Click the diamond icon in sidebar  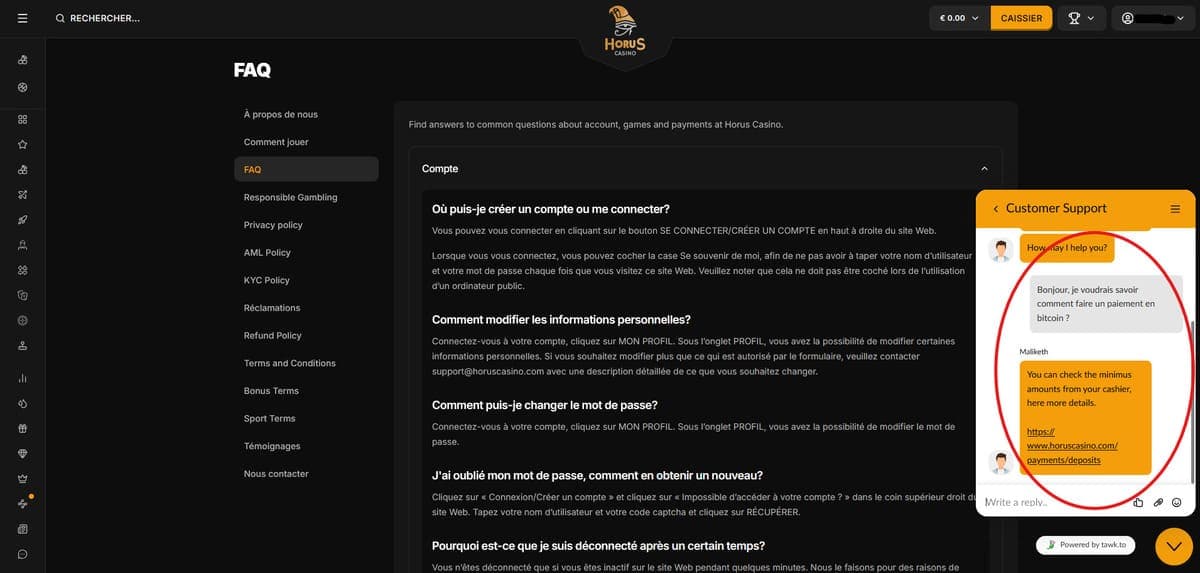[x=22, y=453]
